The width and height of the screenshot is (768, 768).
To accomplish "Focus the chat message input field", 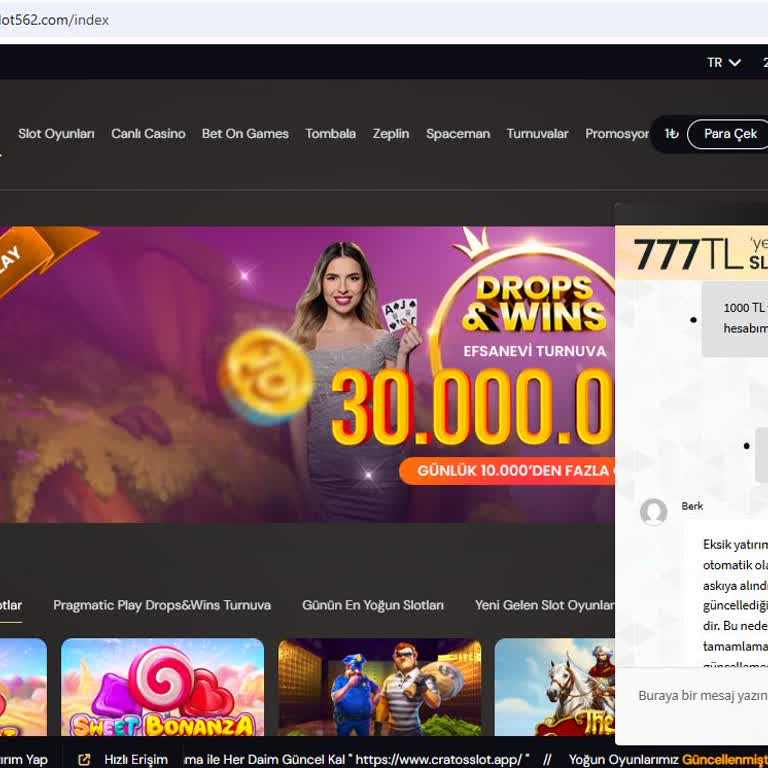I will click(702, 696).
